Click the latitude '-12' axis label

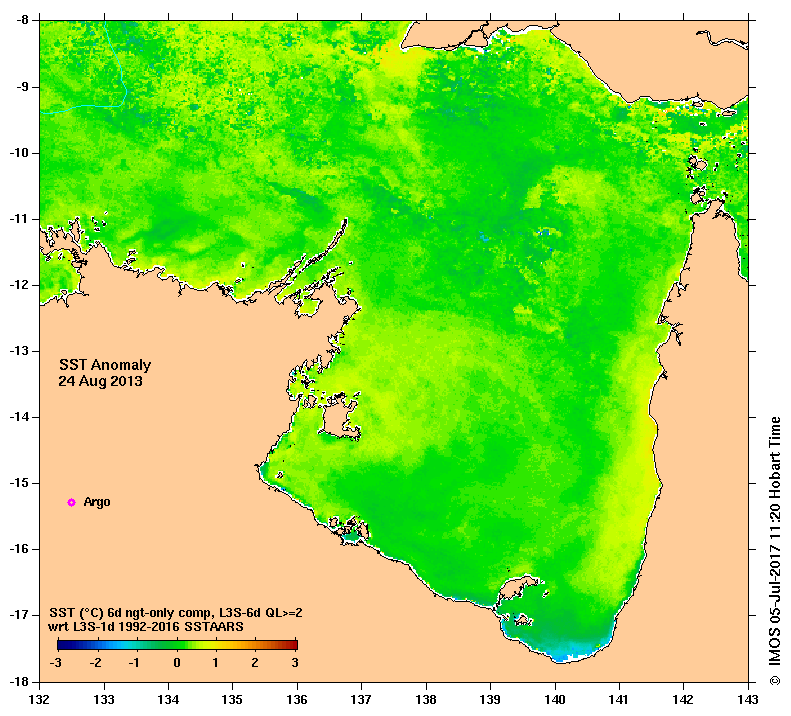(19, 285)
